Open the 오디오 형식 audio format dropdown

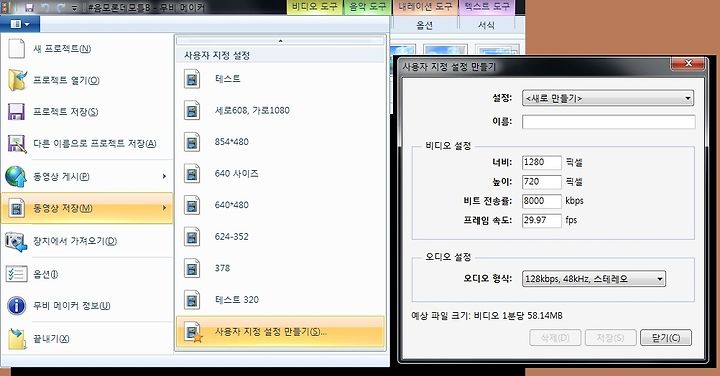pos(594,279)
